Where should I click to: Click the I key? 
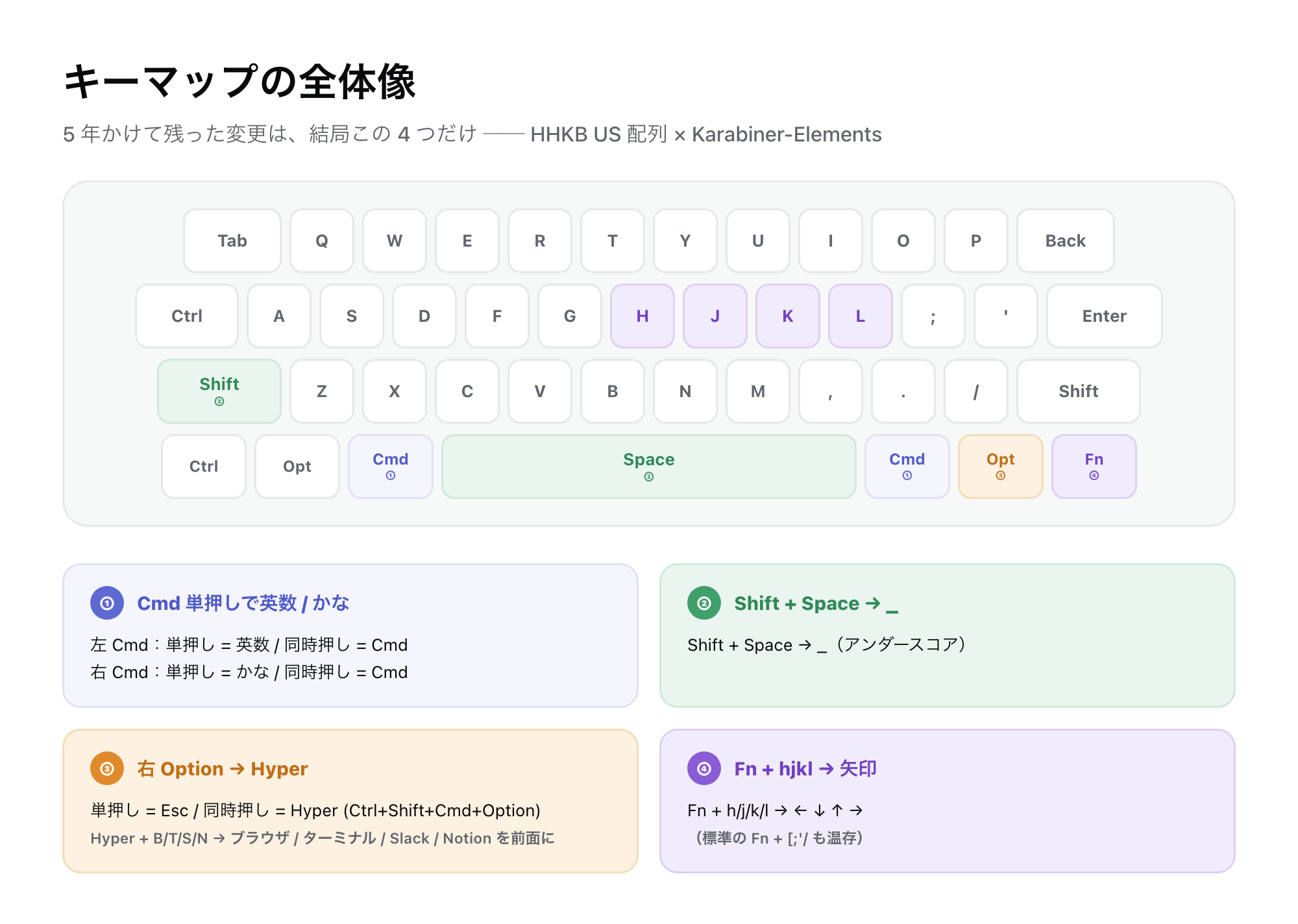coord(831,241)
